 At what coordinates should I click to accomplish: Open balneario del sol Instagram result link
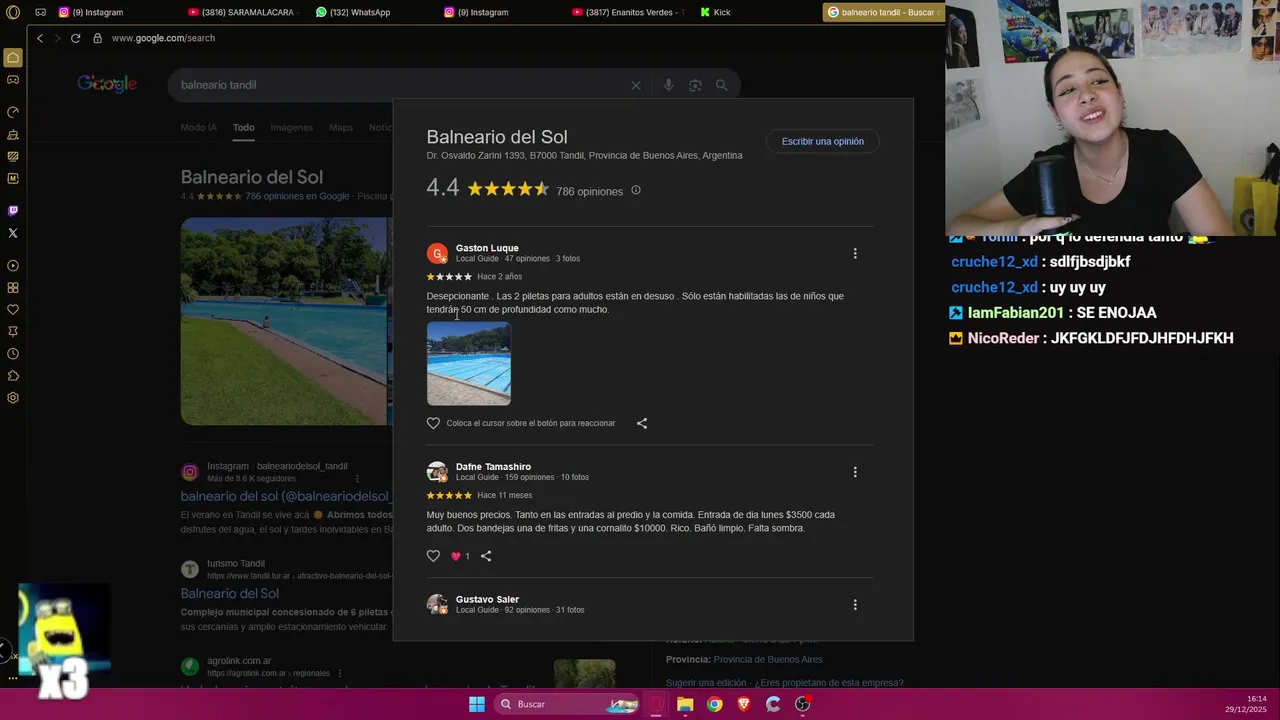click(285, 496)
